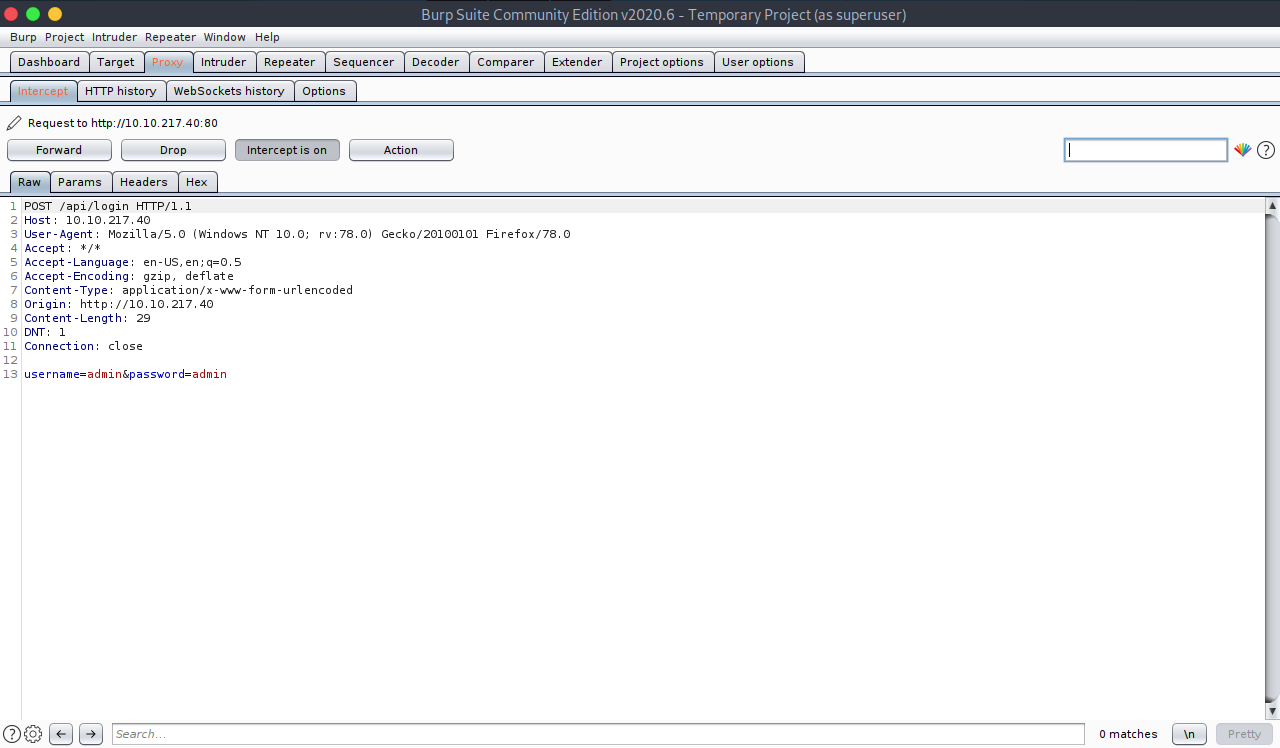The image size is (1280, 748).
Task: Go to previous search match arrow
Action: (x=61, y=734)
